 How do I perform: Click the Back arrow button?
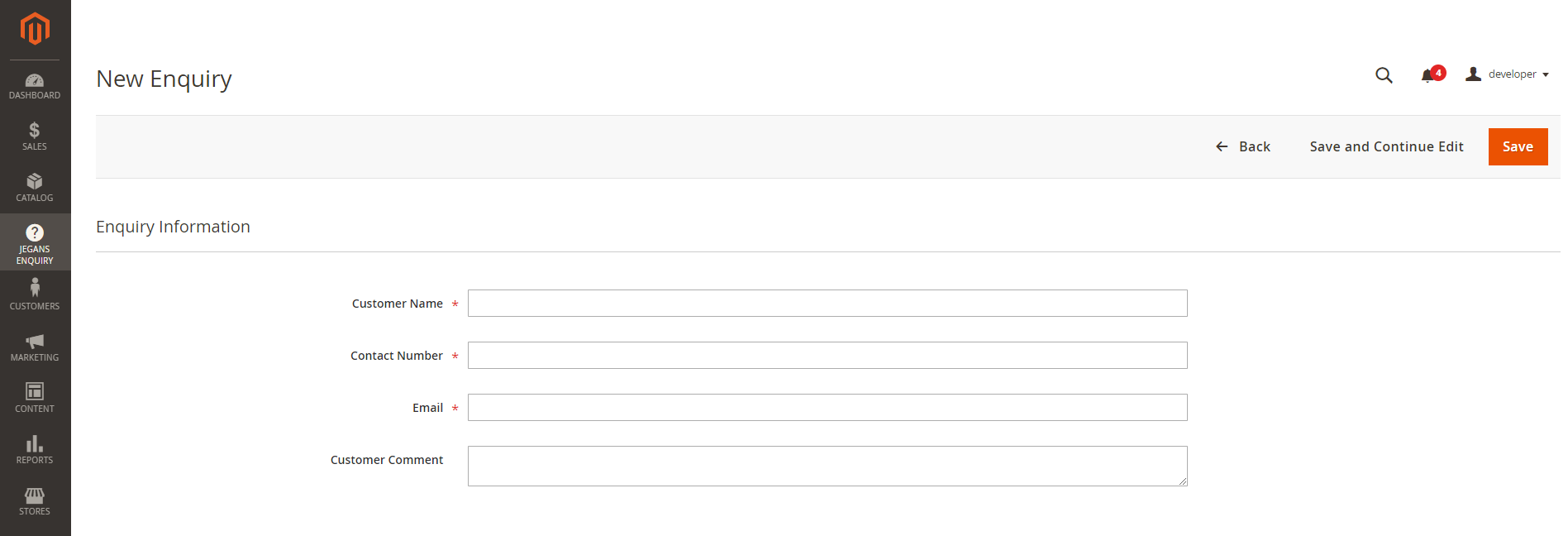tap(1243, 146)
